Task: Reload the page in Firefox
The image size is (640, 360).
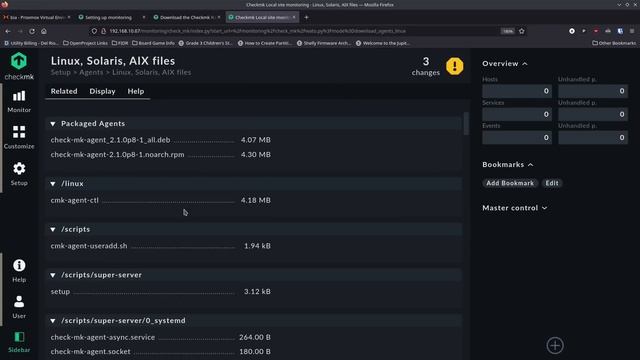Action: (32, 31)
